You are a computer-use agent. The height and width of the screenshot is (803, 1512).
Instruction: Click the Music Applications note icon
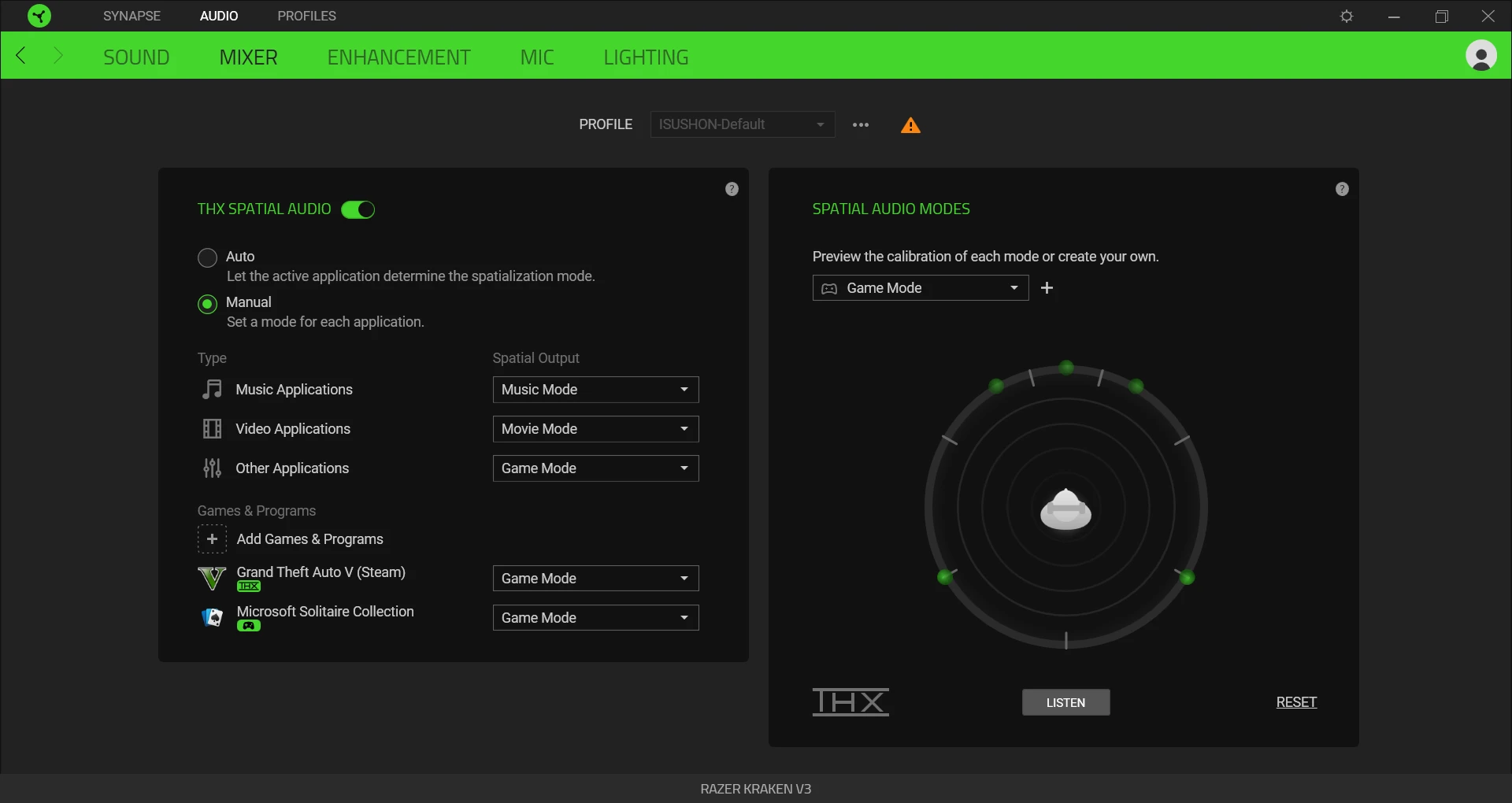click(212, 390)
